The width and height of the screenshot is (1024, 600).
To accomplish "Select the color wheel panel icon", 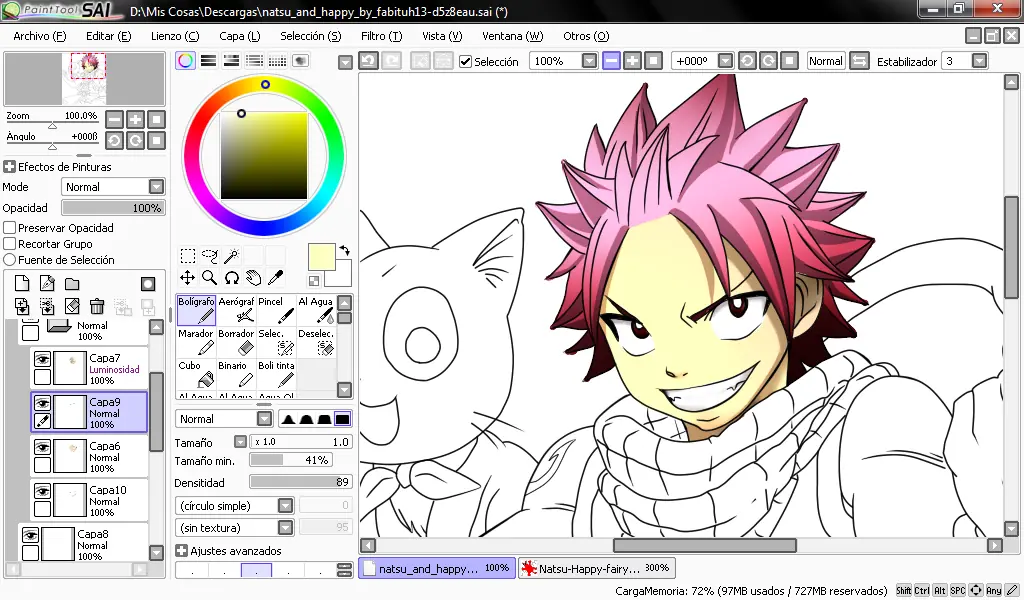I will pyautogui.click(x=185, y=61).
